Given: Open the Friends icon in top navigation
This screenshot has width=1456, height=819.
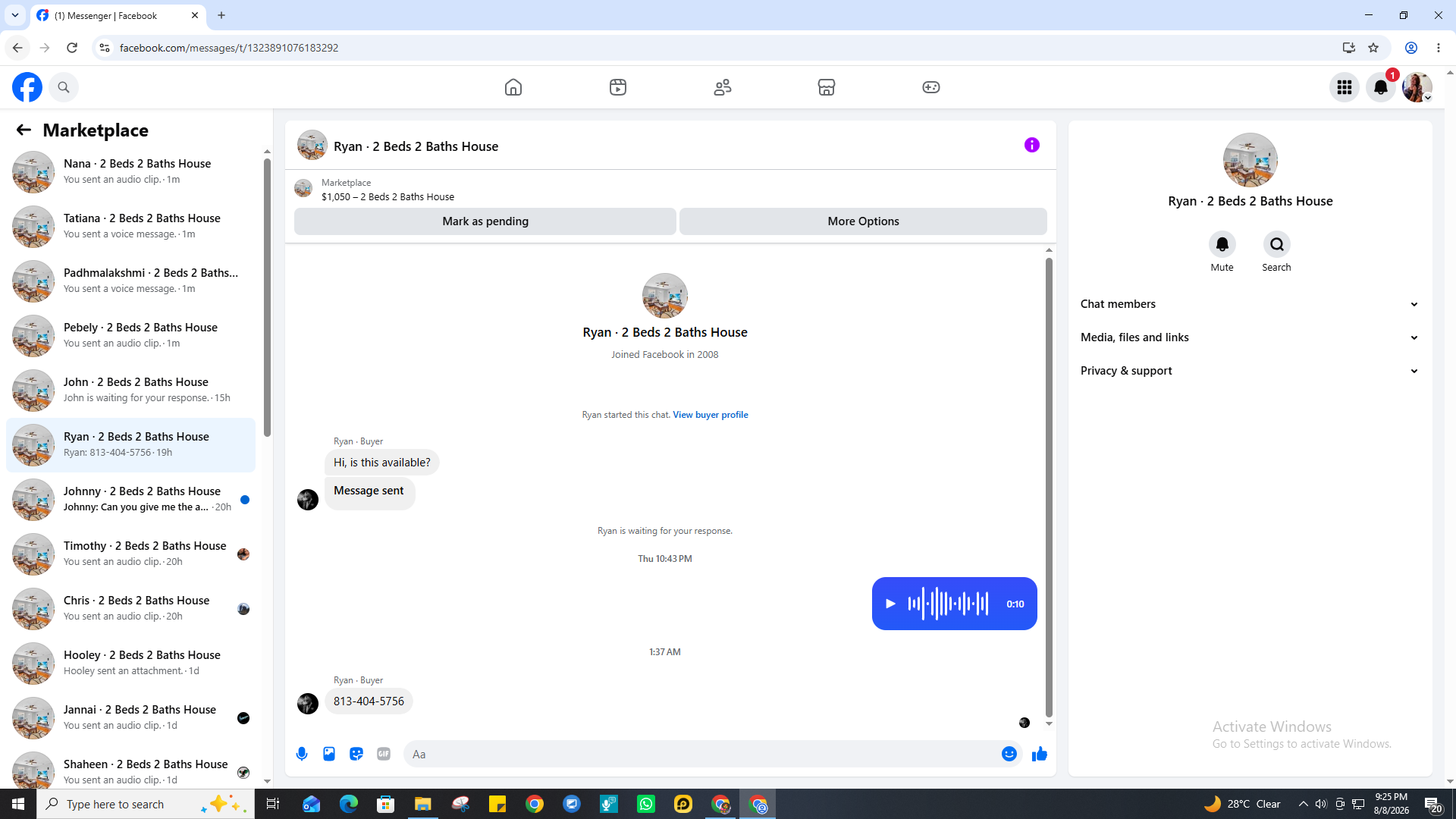Looking at the screenshot, I should coord(723,87).
